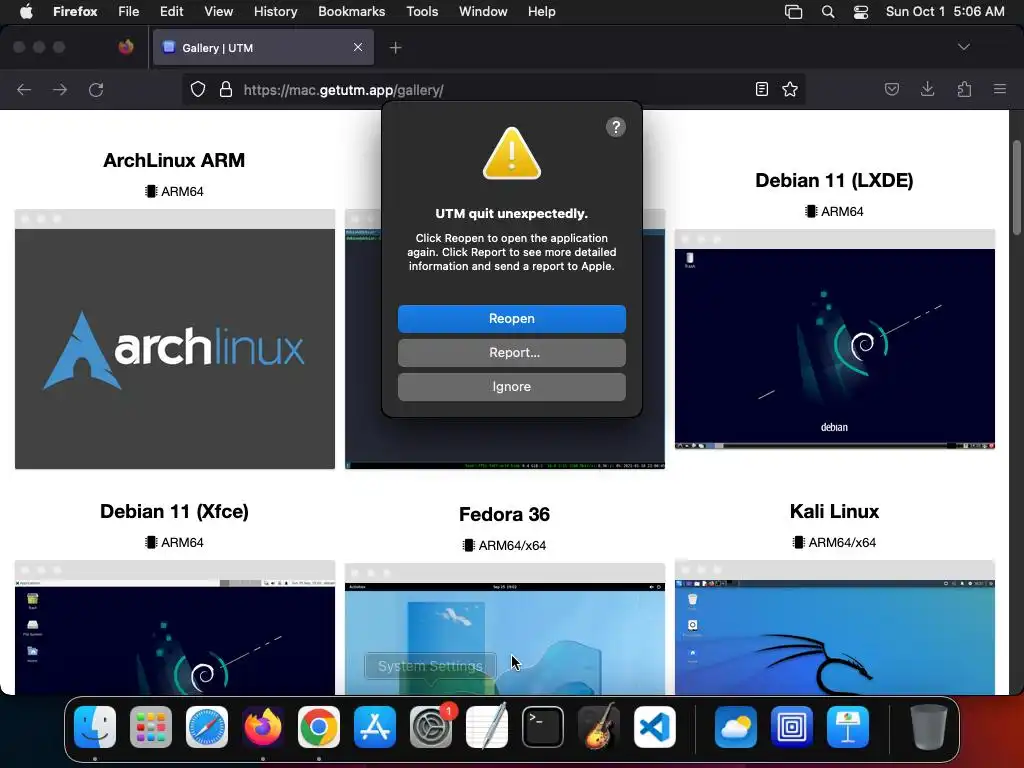Screen dimensions: 1024x768
Task: Bookmark this page with star icon
Action: tap(790, 89)
